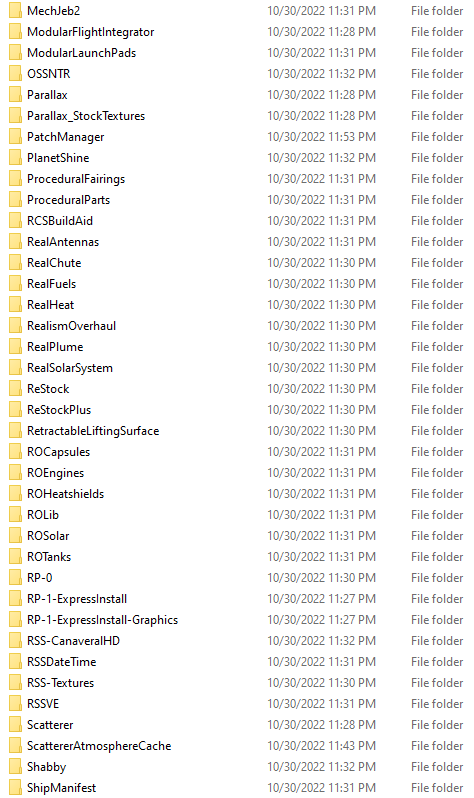
Task: Click the ROEngines folder icon
Action: tap(15, 472)
